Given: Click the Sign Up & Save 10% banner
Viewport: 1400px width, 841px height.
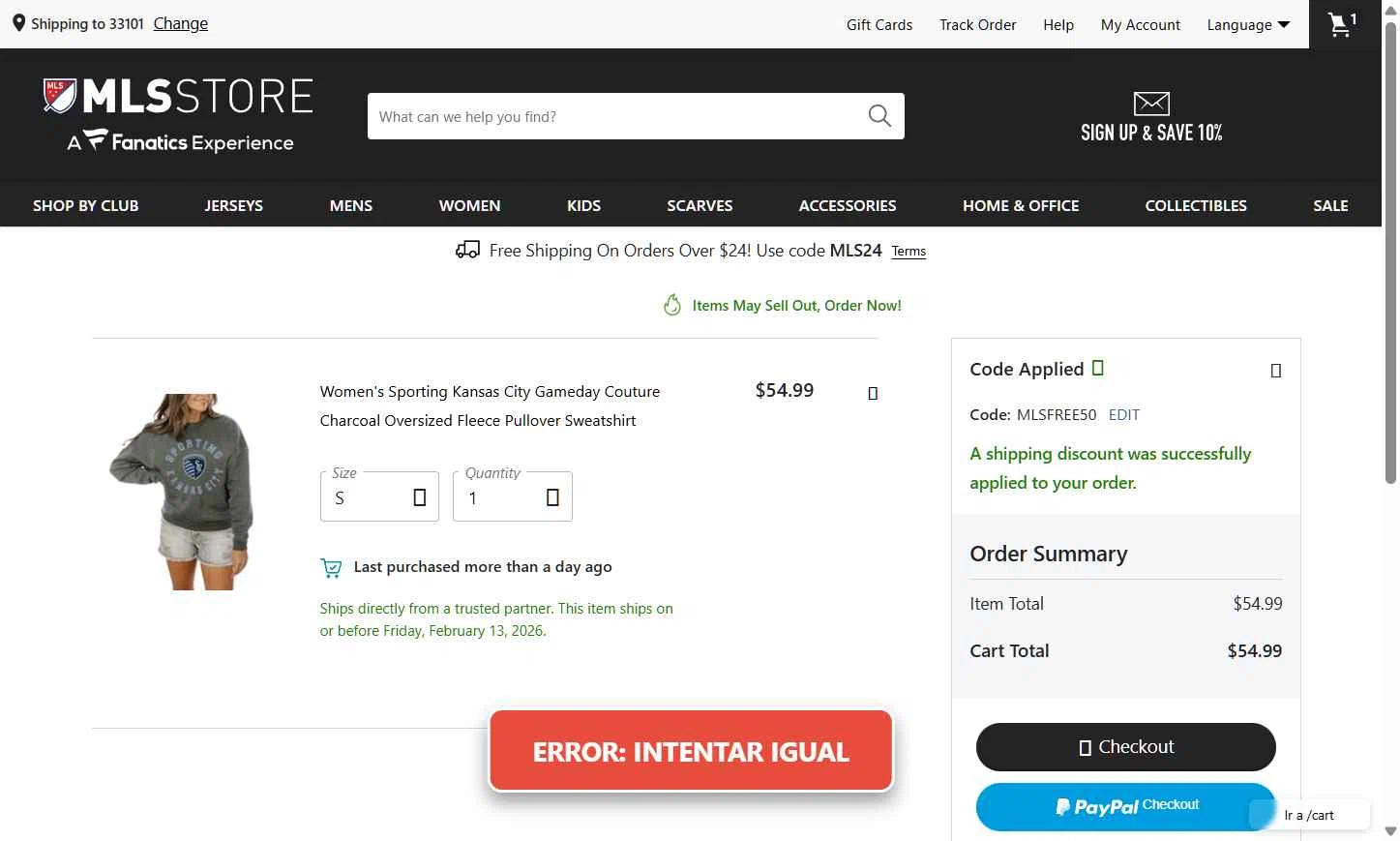Looking at the screenshot, I should click(1151, 117).
